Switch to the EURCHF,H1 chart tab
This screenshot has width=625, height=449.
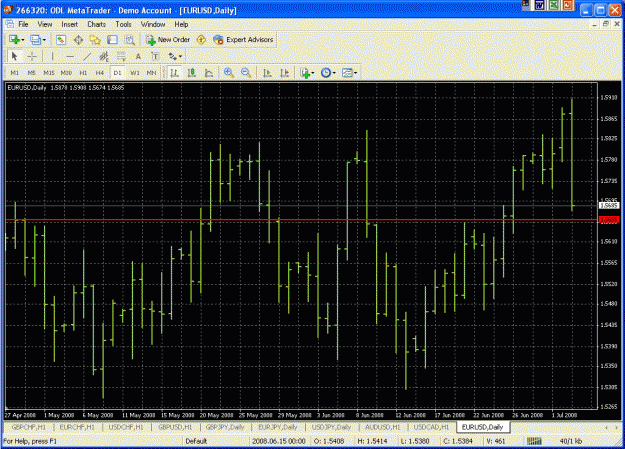(77, 427)
